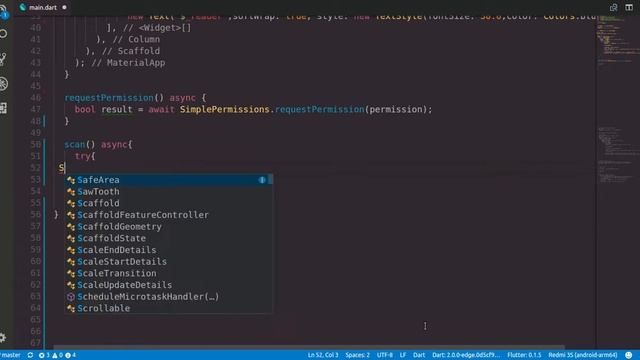Click the function icon beside ScheduleMicrotaskHandler
Viewport: 640px width, 360px height.
(x=71, y=297)
